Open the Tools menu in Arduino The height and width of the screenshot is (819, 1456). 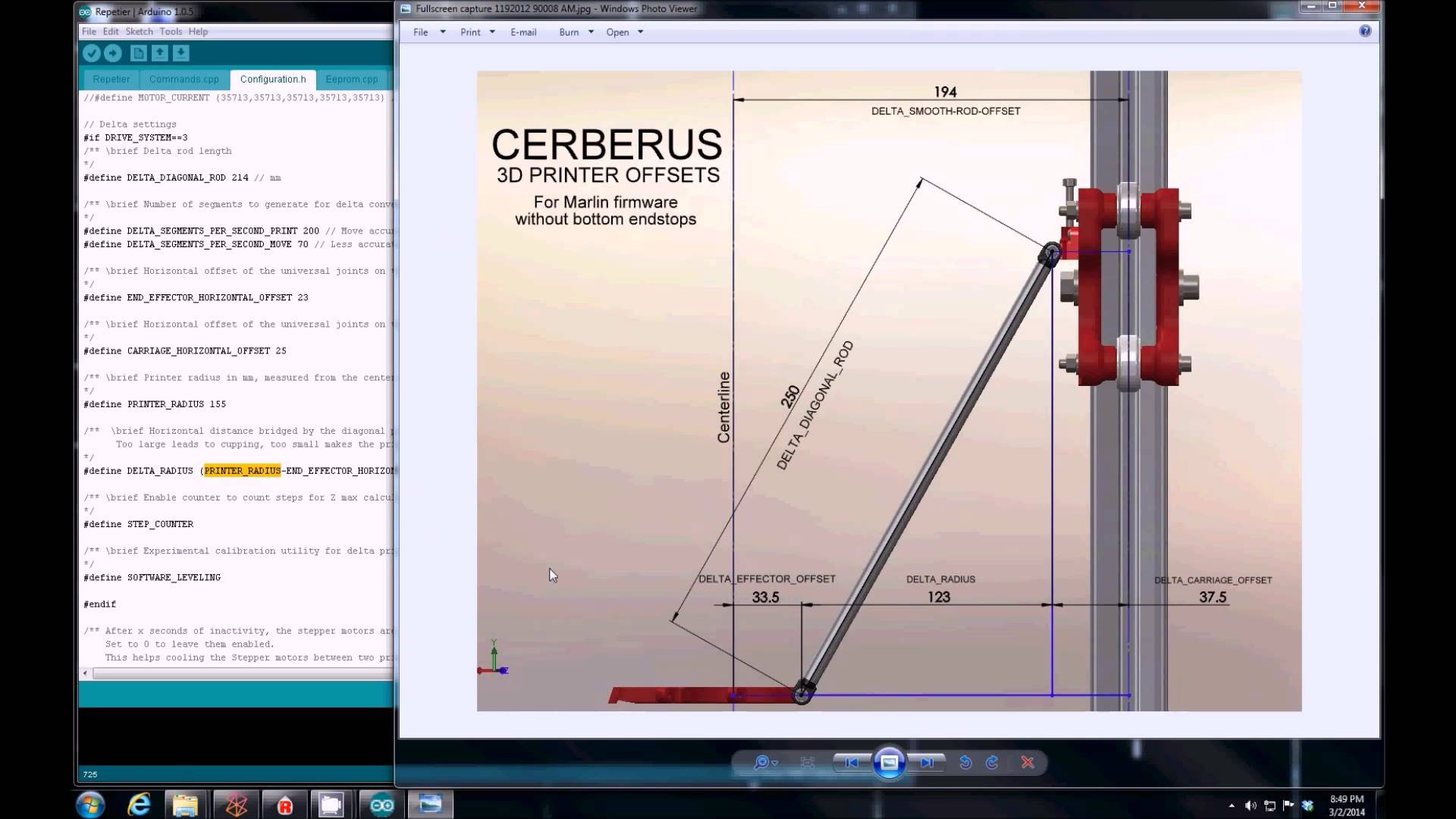point(171,31)
